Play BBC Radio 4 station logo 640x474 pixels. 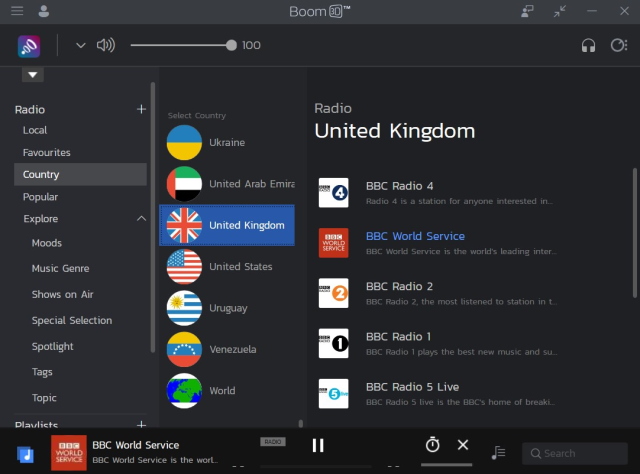click(333, 193)
